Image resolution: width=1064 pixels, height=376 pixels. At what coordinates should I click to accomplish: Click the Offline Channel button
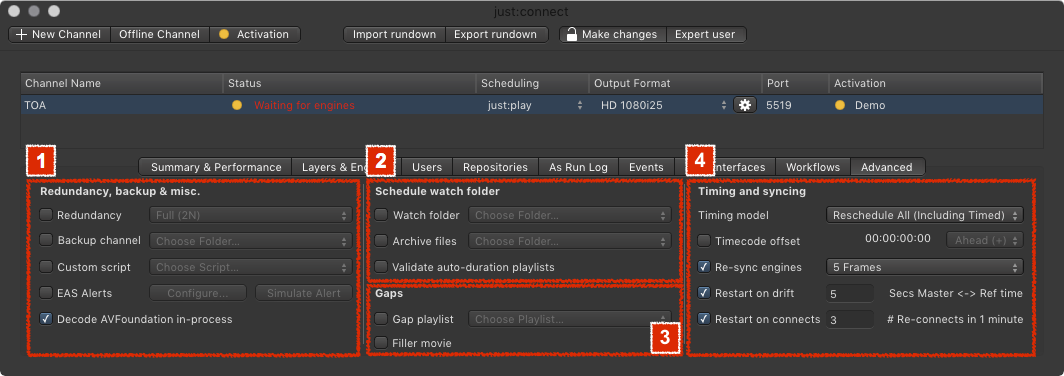point(159,34)
